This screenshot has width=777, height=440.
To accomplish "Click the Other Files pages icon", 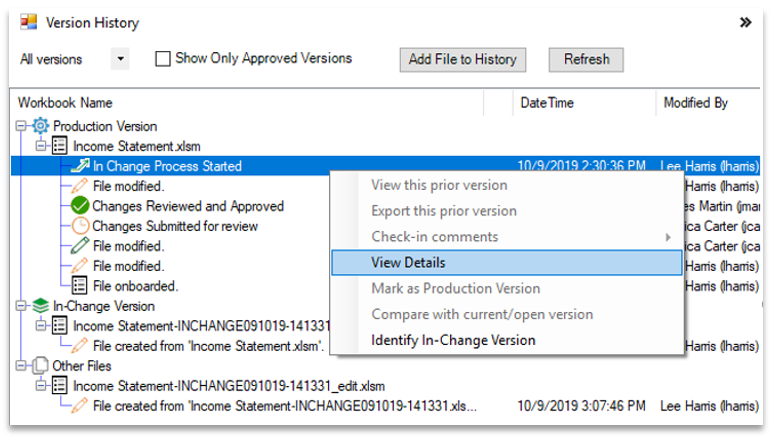I will (x=41, y=366).
